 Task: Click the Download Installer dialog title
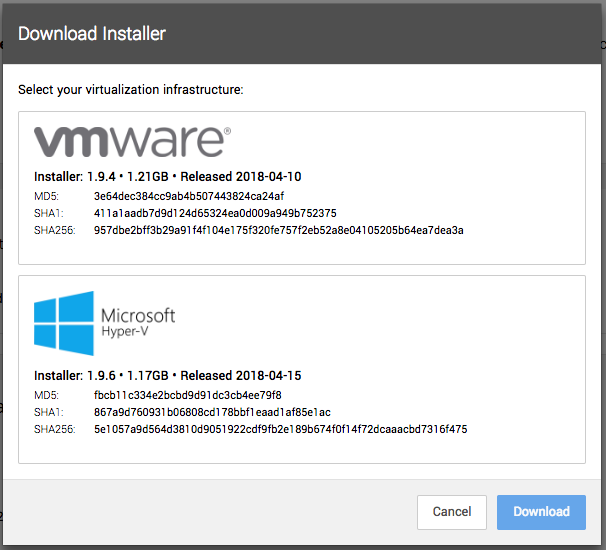(x=92, y=34)
